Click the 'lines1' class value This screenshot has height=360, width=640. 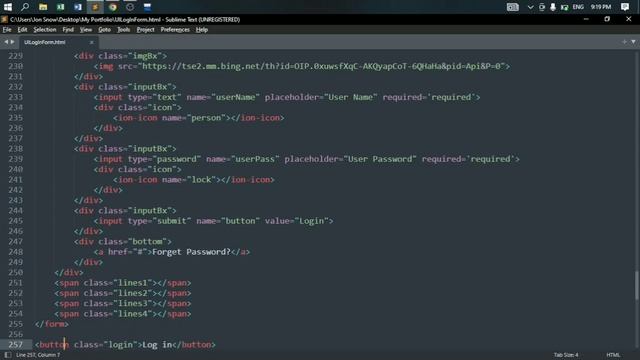133,282
